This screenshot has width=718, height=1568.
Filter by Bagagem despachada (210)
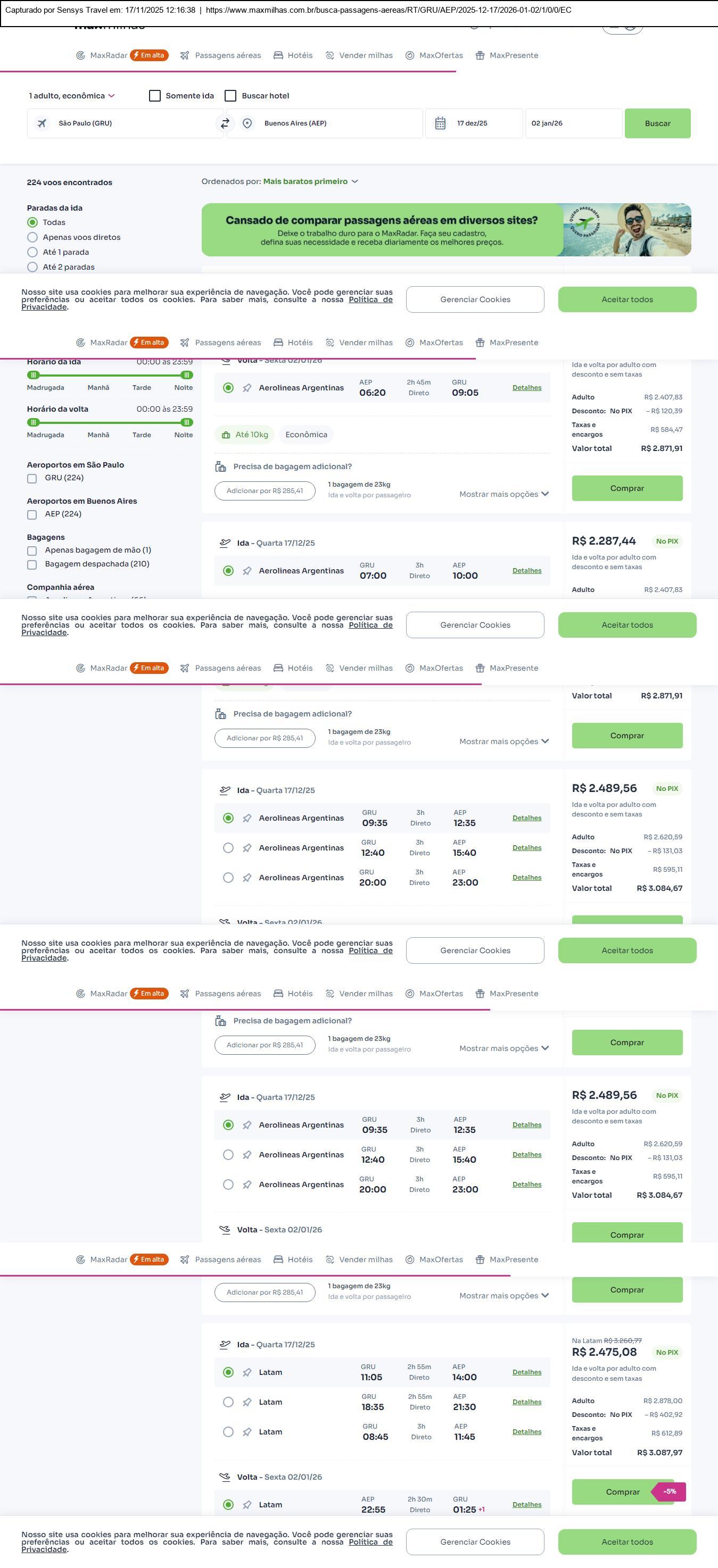tap(32, 565)
